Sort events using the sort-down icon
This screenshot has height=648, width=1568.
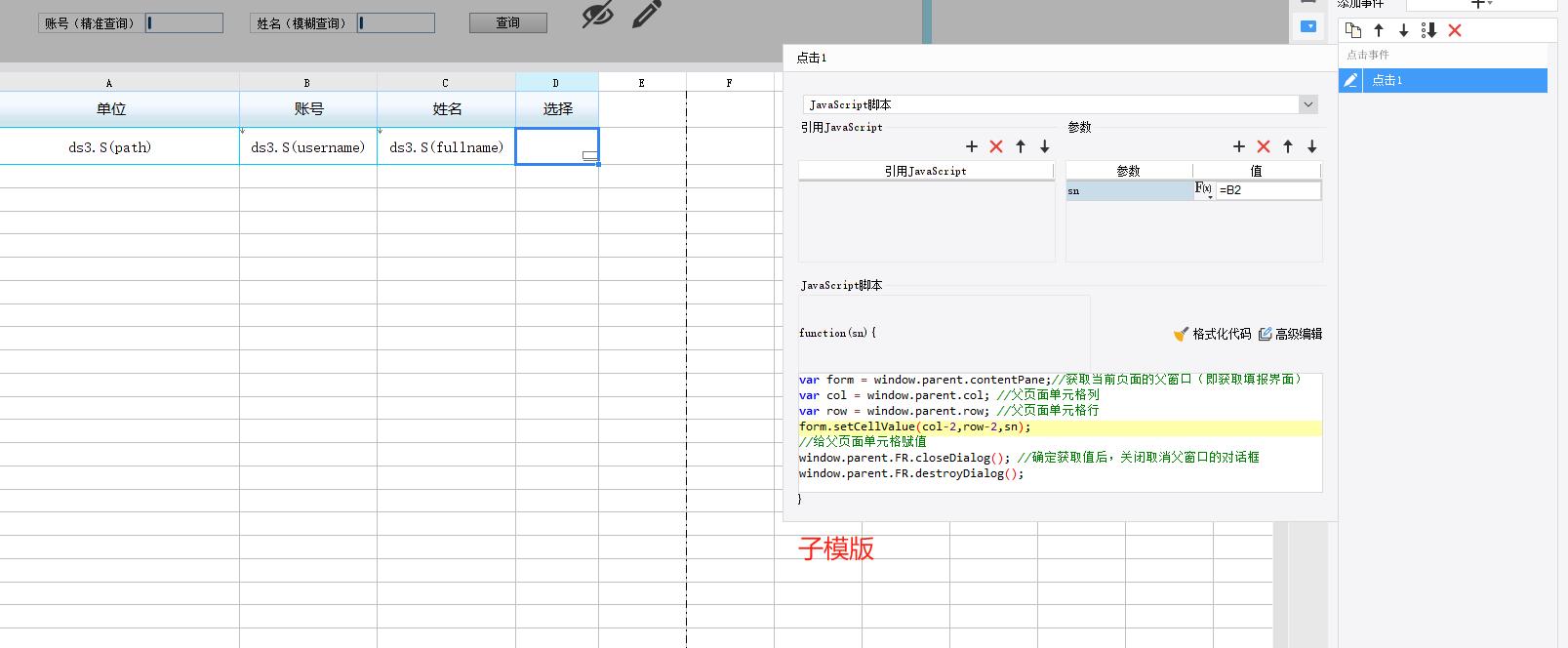1428,30
